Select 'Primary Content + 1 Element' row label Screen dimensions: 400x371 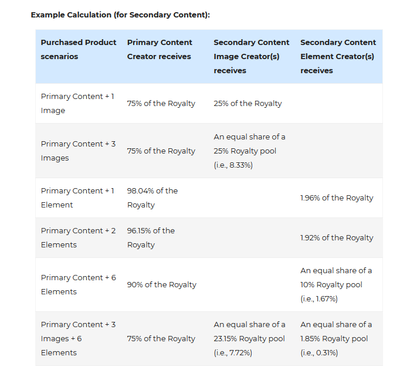[77, 198]
